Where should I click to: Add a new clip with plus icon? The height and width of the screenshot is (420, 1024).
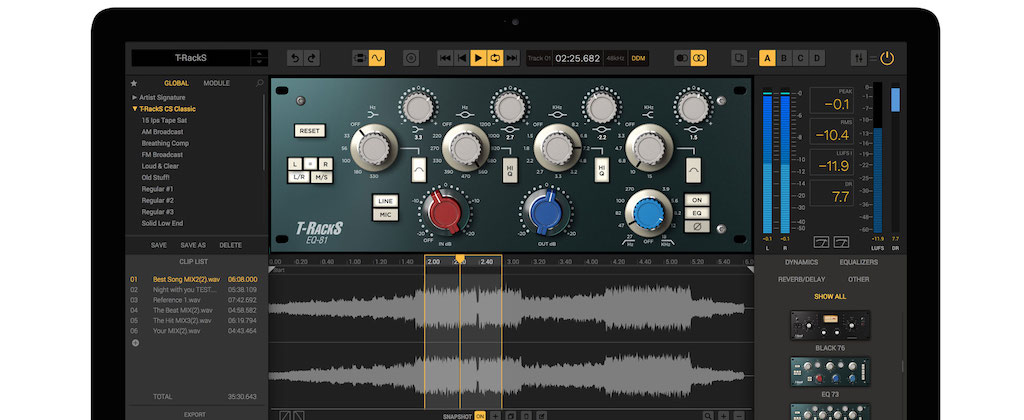click(x=135, y=343)
